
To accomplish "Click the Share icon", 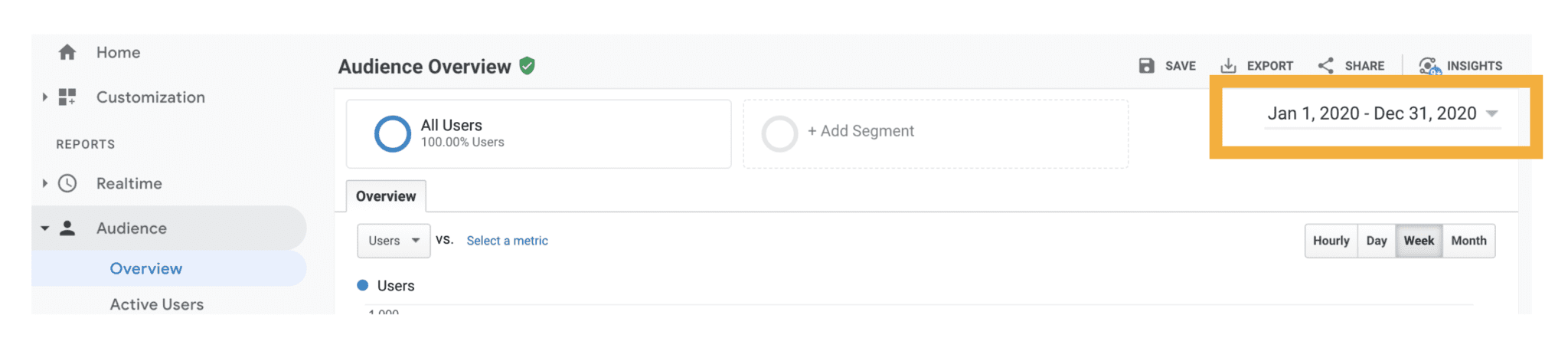I will pyautogui.click(x=1326, y=66).
